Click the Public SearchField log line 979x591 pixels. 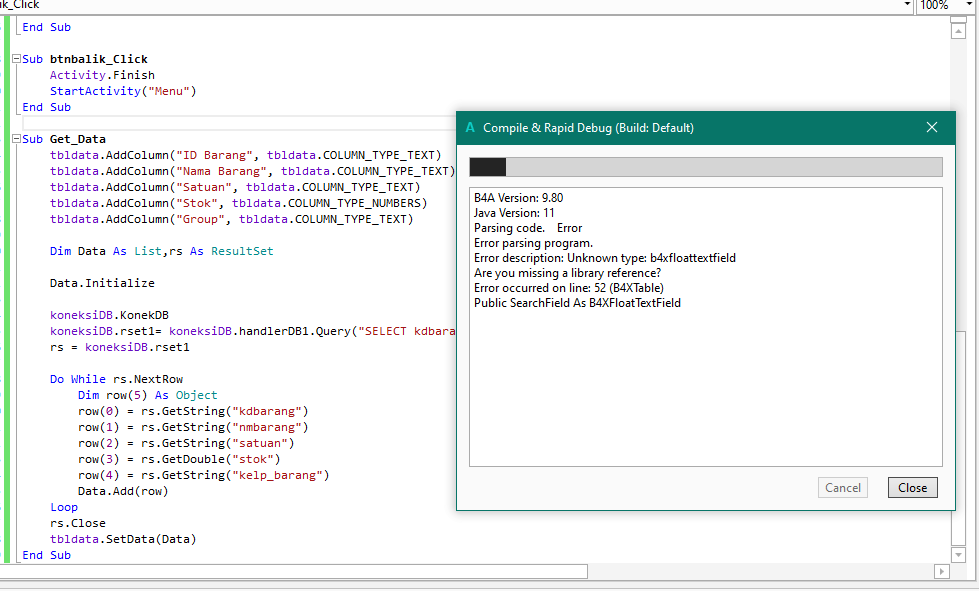[x=577, y=303]
